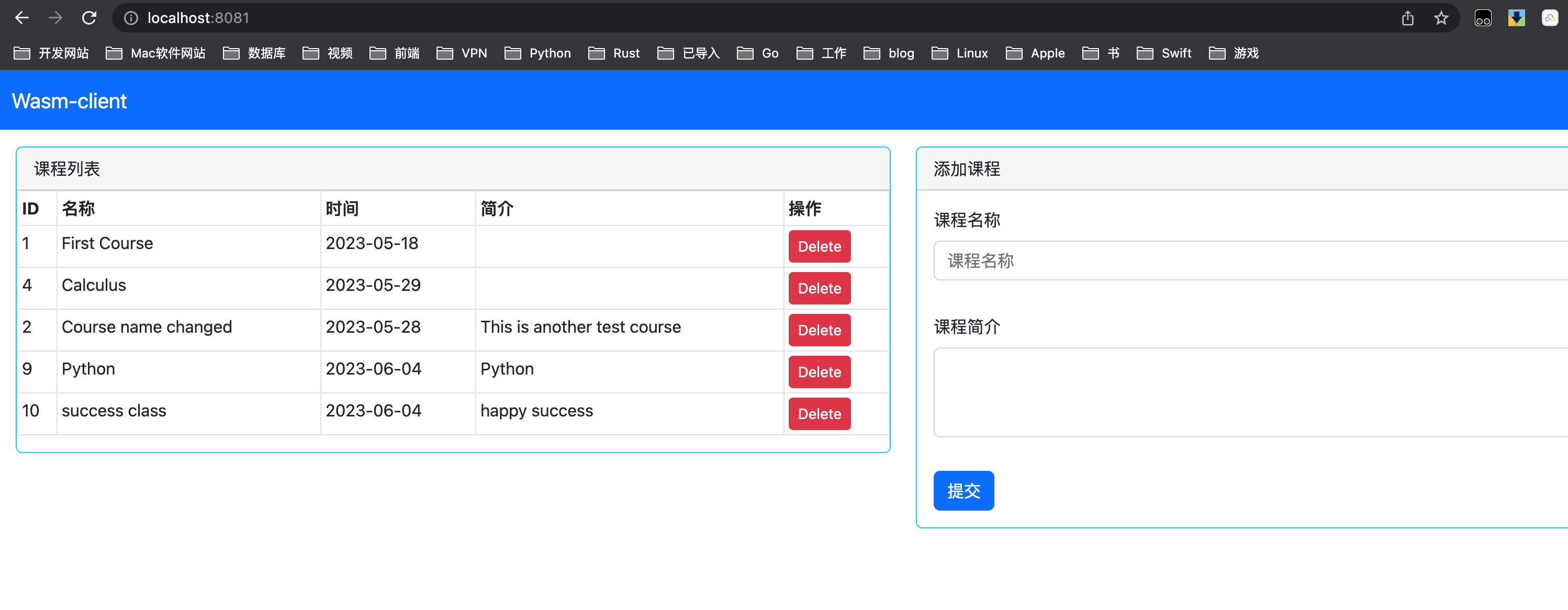Click the site info icon beside localhost

(131, 18)
